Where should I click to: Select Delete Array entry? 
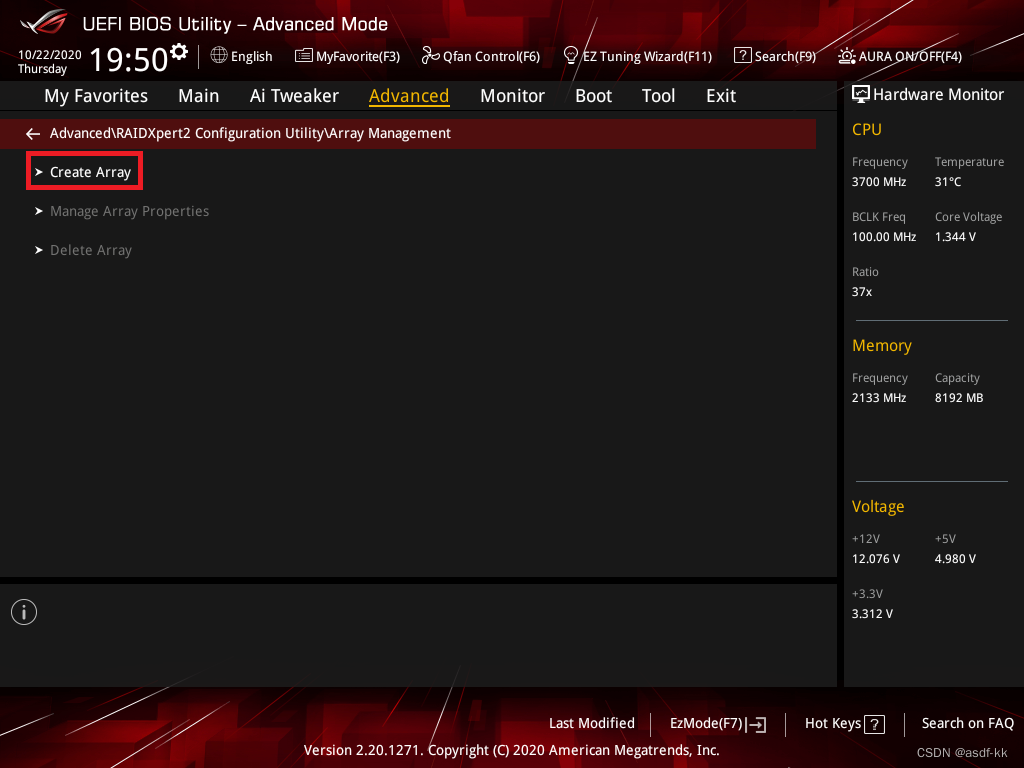tap(91, 250)
